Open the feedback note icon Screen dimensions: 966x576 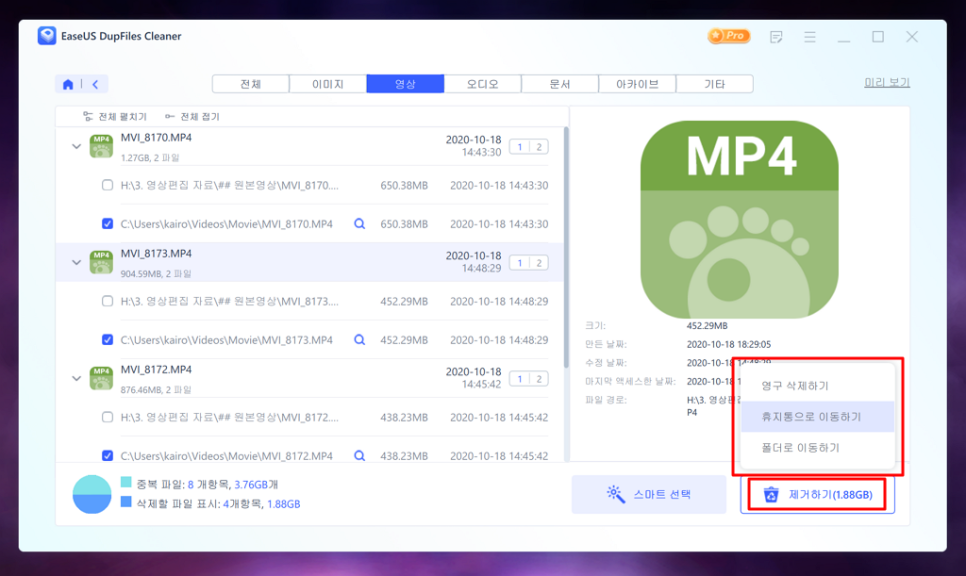pos(776,37)
